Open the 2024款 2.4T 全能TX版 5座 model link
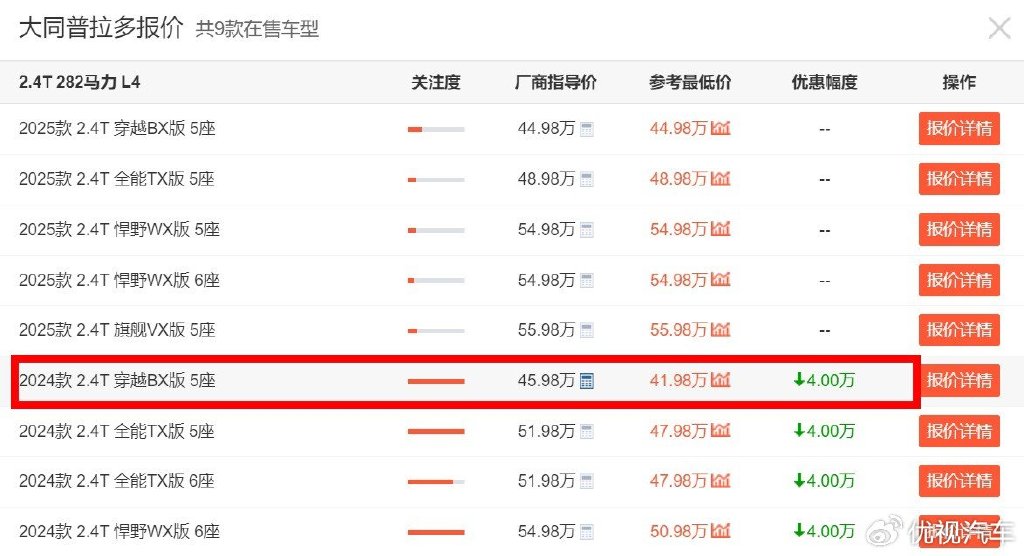The height and width of the screenshot is (556, 1024). (117, 431)
